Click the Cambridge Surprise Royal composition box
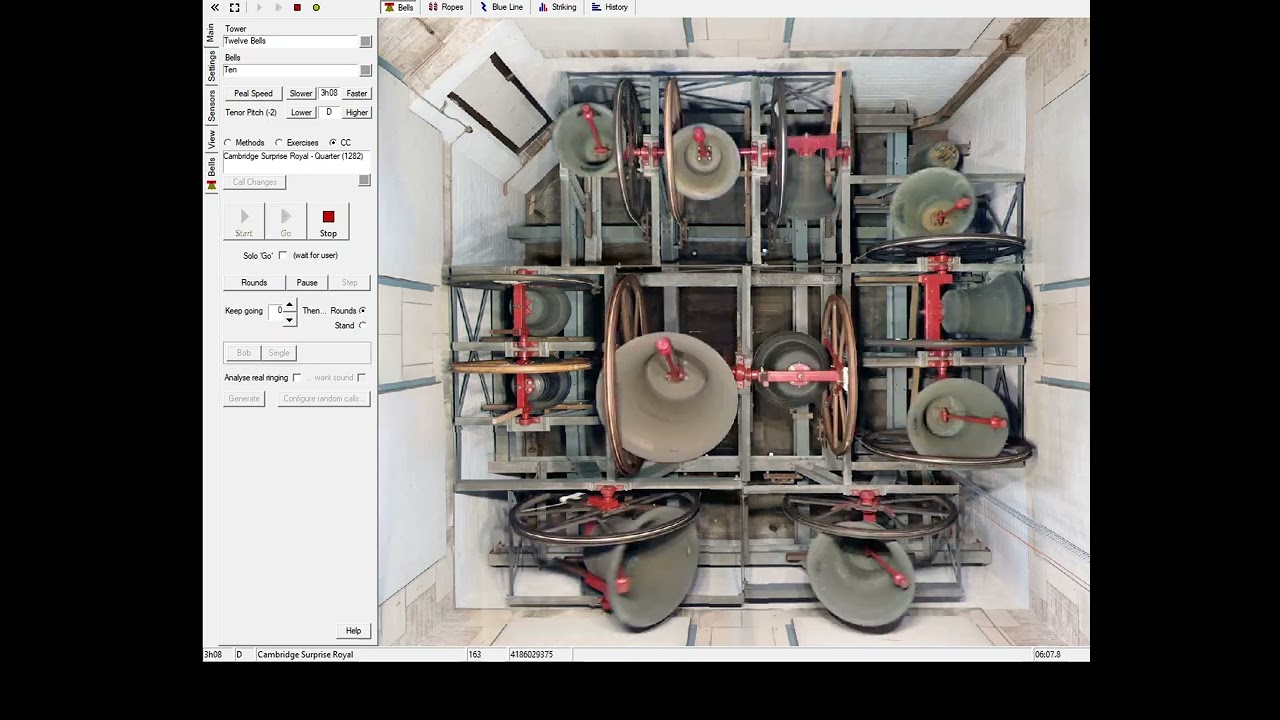The height and width of the screenshot is (720, 1280). [x=296, y=162]
